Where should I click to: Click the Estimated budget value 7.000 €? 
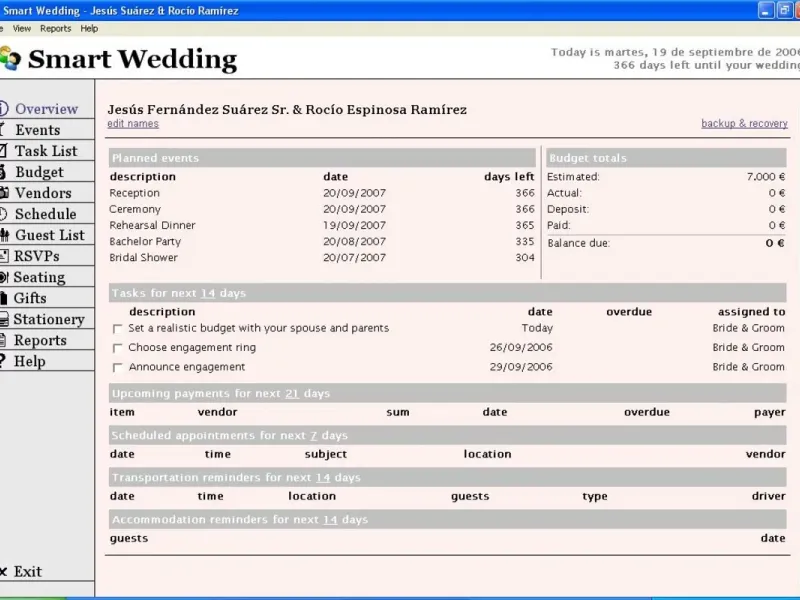click(x=766, y=177)
